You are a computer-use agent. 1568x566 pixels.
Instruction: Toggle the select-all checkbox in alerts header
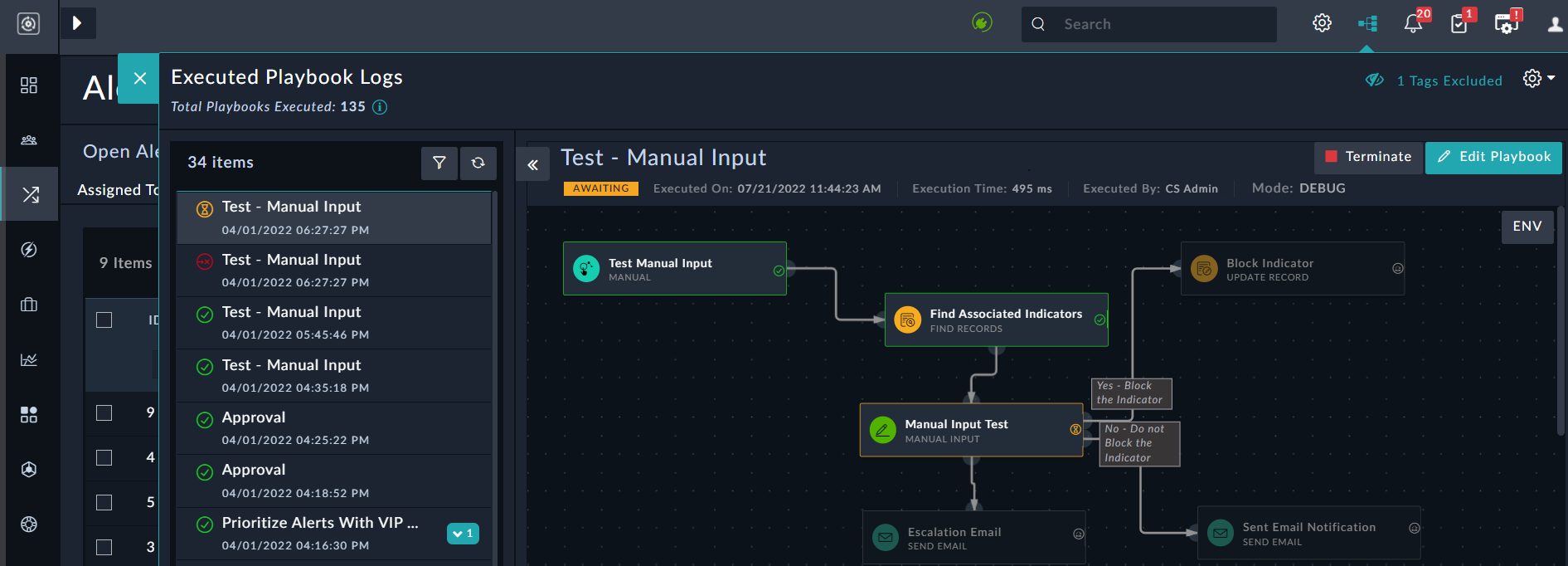click(x=104, y=320)
